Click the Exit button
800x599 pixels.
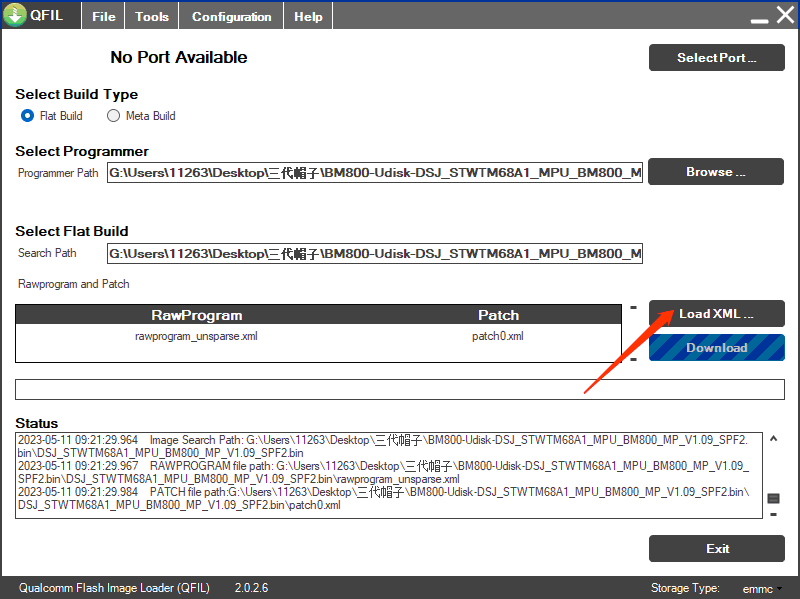[716, 549]
